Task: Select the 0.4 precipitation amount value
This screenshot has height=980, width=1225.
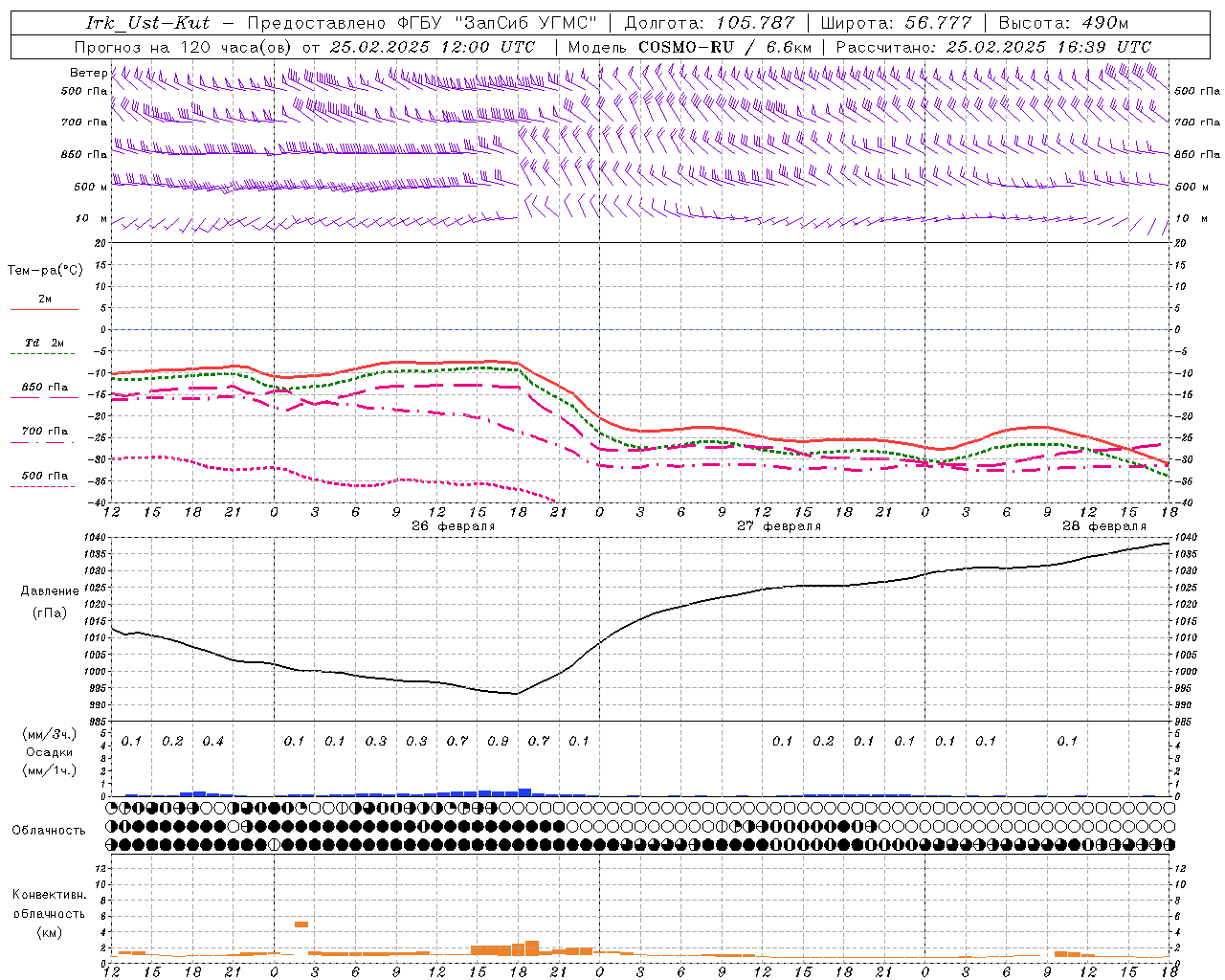Action: 212,741
